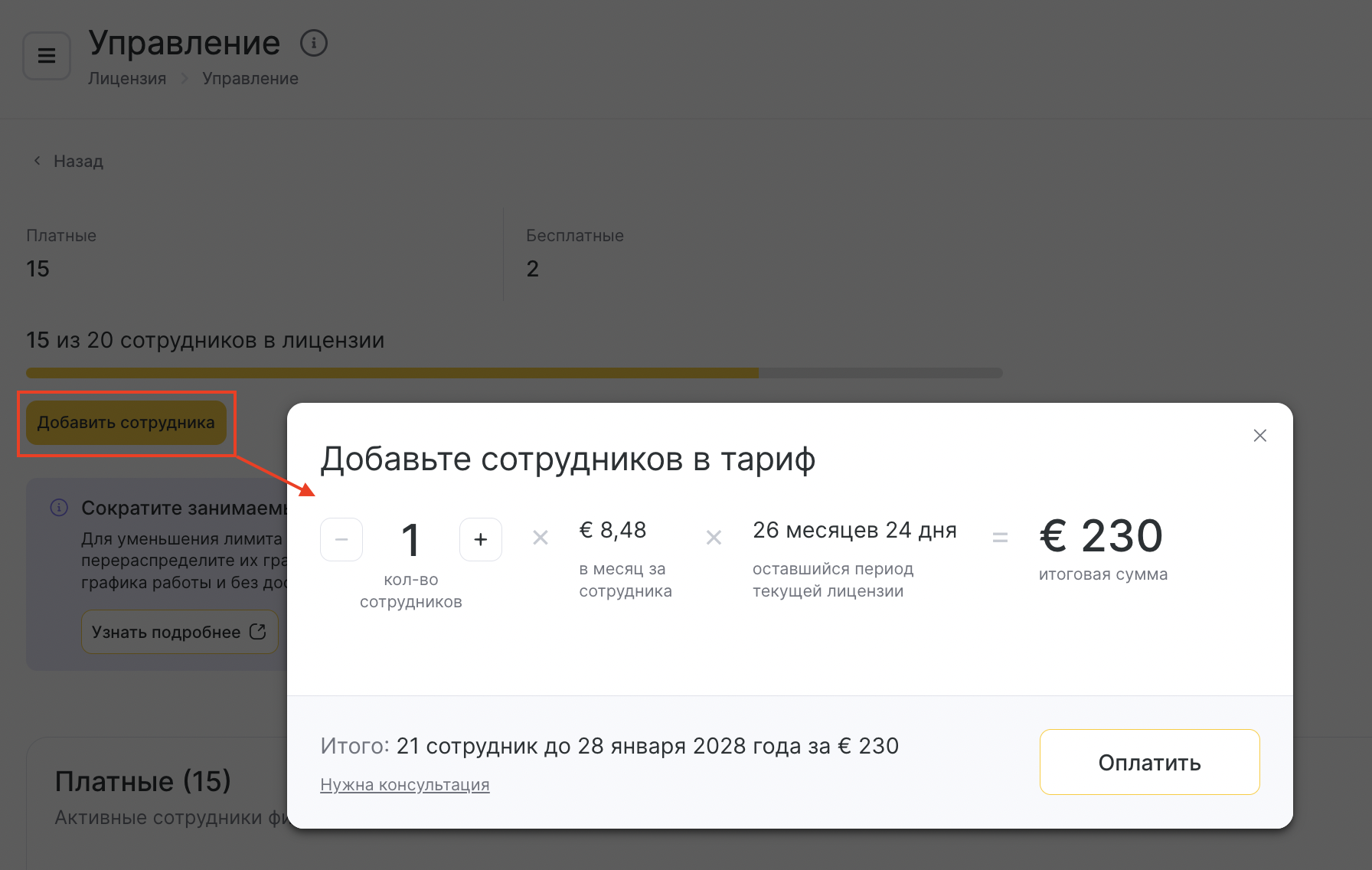Click the license usage progress bar

point(514,373)
